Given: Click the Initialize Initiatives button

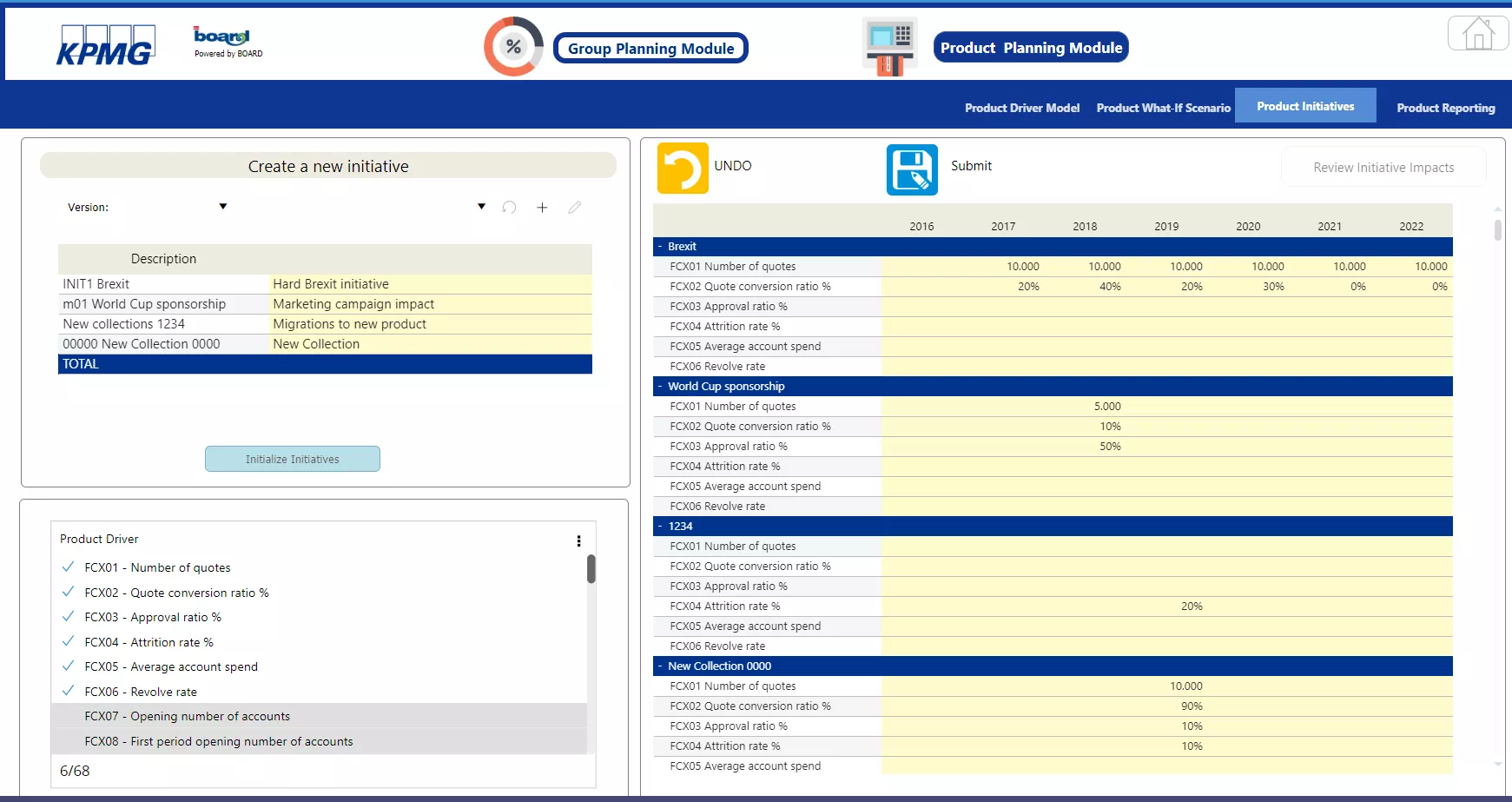Looking at the screenshot, I should point(292,459).
